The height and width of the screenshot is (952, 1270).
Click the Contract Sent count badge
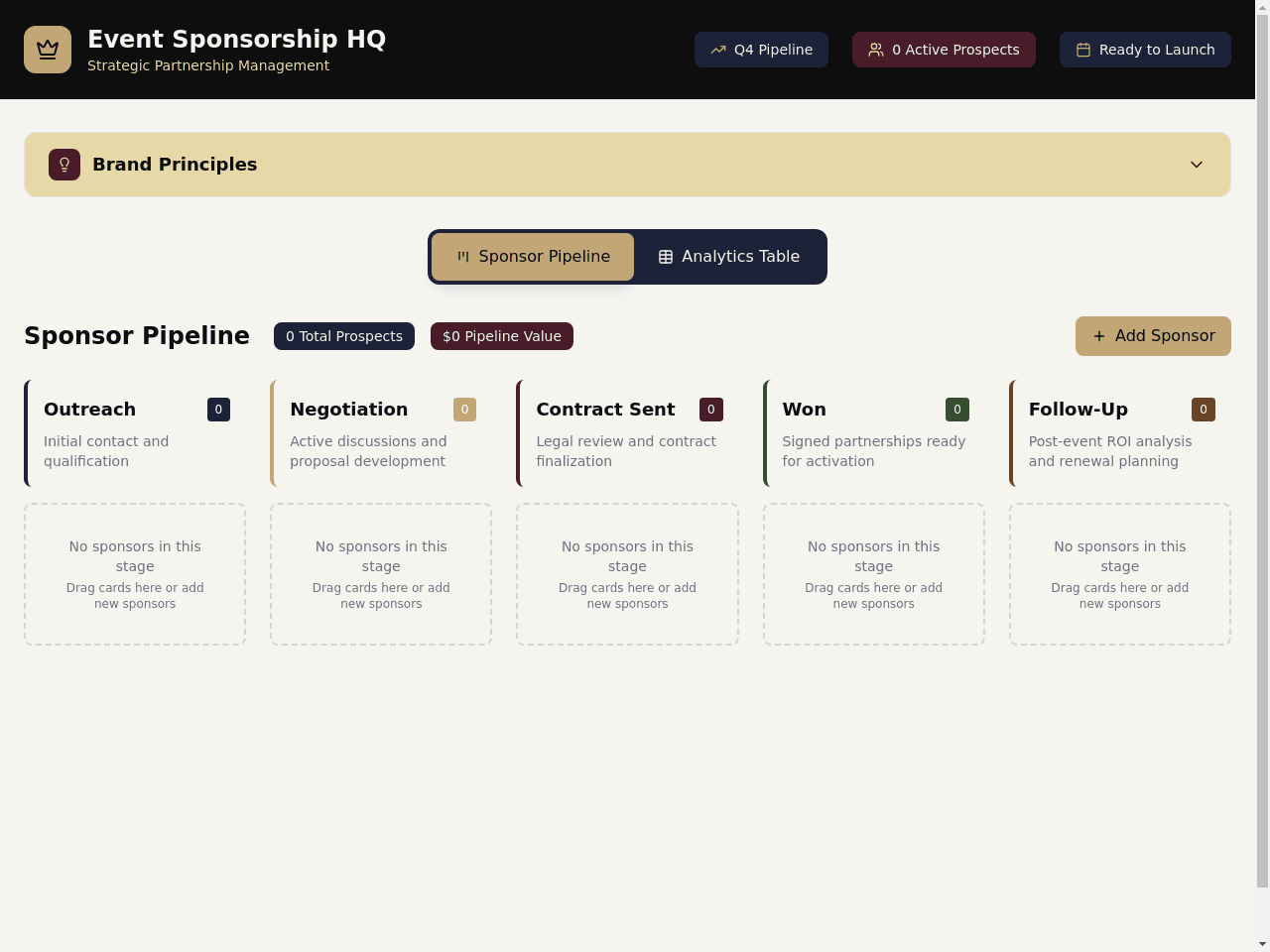point(711,410)
